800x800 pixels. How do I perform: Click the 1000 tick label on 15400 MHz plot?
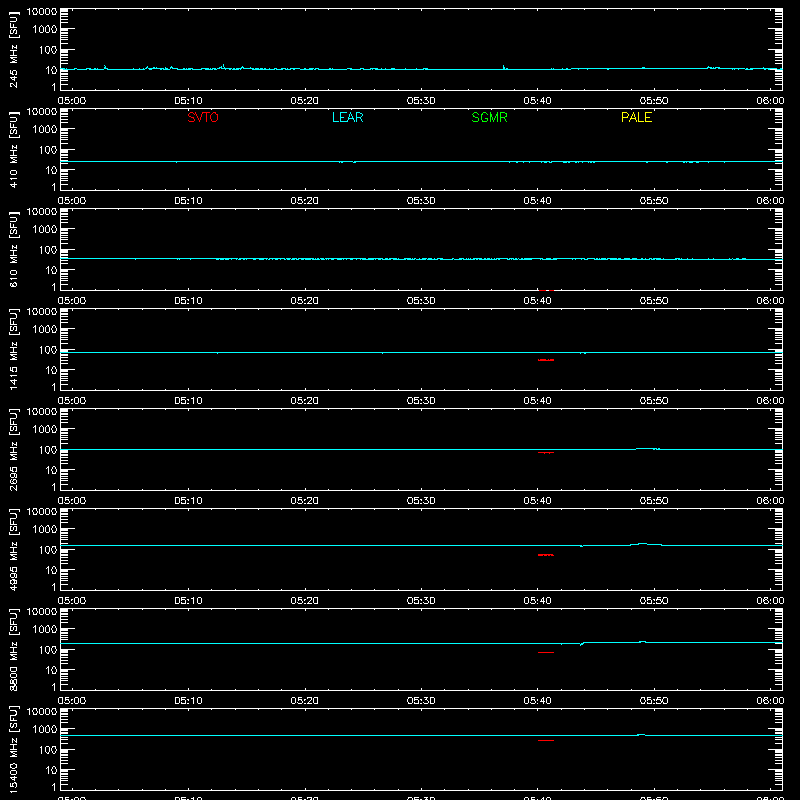click(45, 730)
